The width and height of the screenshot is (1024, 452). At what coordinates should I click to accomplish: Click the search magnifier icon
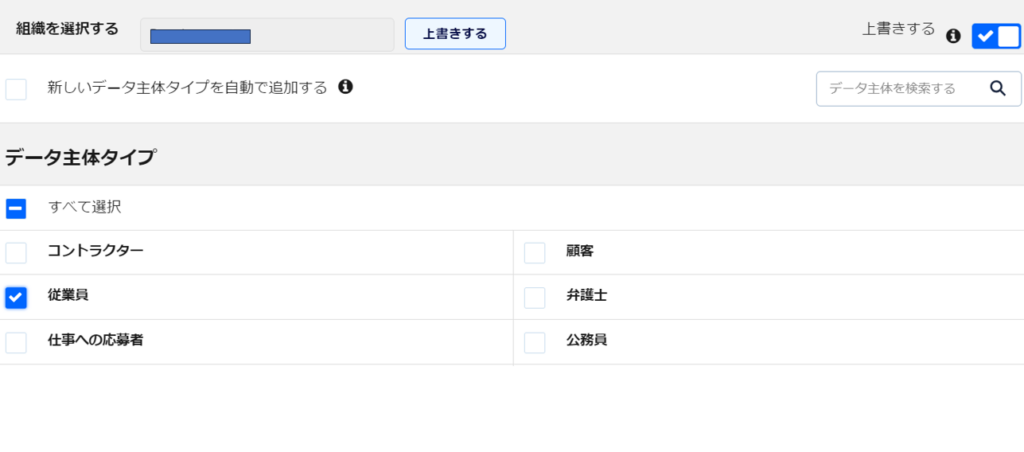997,88
